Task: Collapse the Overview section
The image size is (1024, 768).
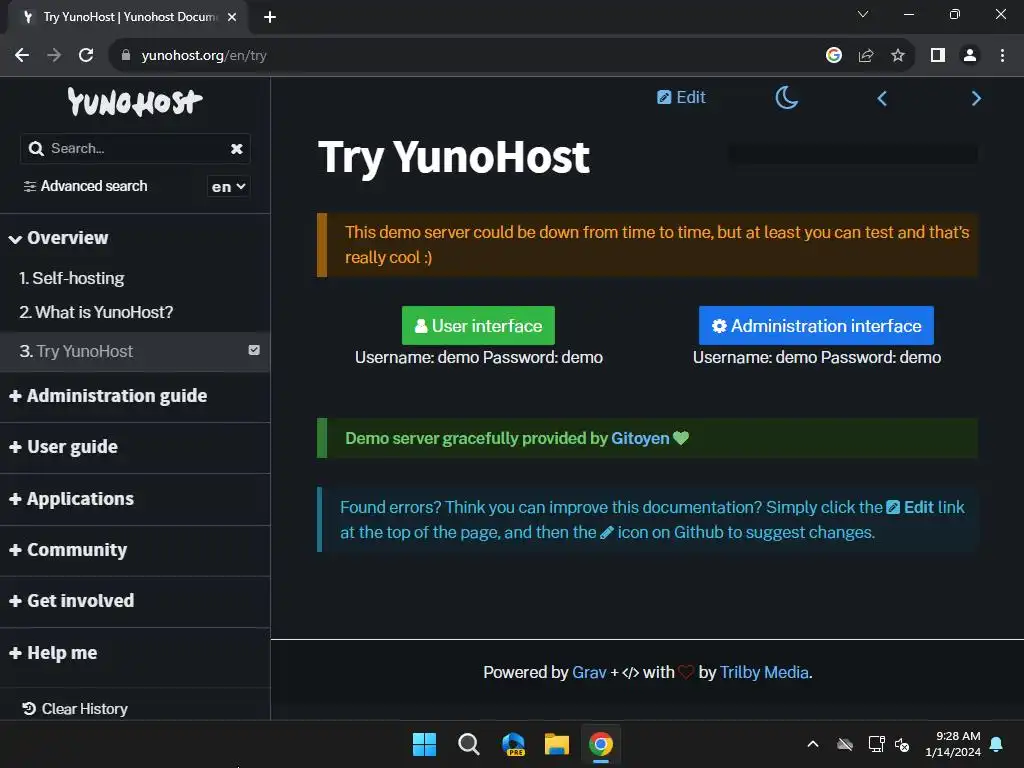Action: click(59, 238)
